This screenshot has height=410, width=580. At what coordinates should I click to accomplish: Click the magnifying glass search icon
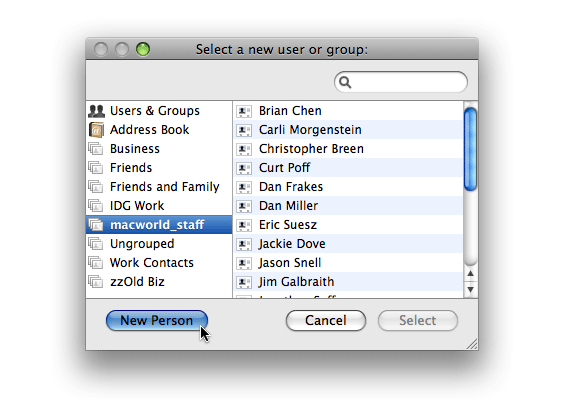pos(345,82)
